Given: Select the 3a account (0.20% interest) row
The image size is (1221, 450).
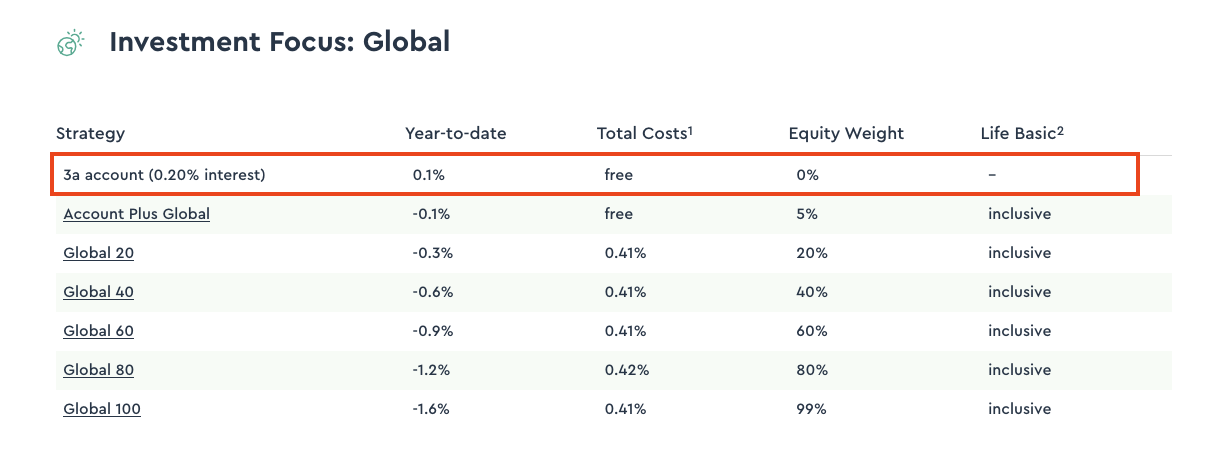Looking at the screenshot, I should [x=164, y=175].
